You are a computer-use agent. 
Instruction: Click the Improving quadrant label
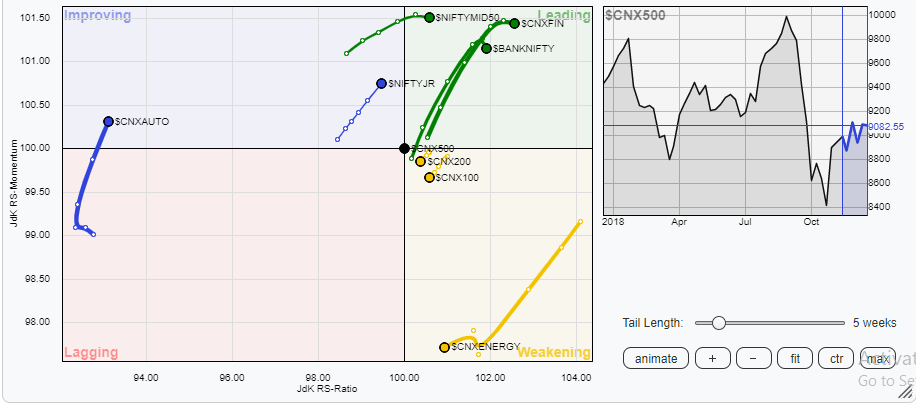97,16
